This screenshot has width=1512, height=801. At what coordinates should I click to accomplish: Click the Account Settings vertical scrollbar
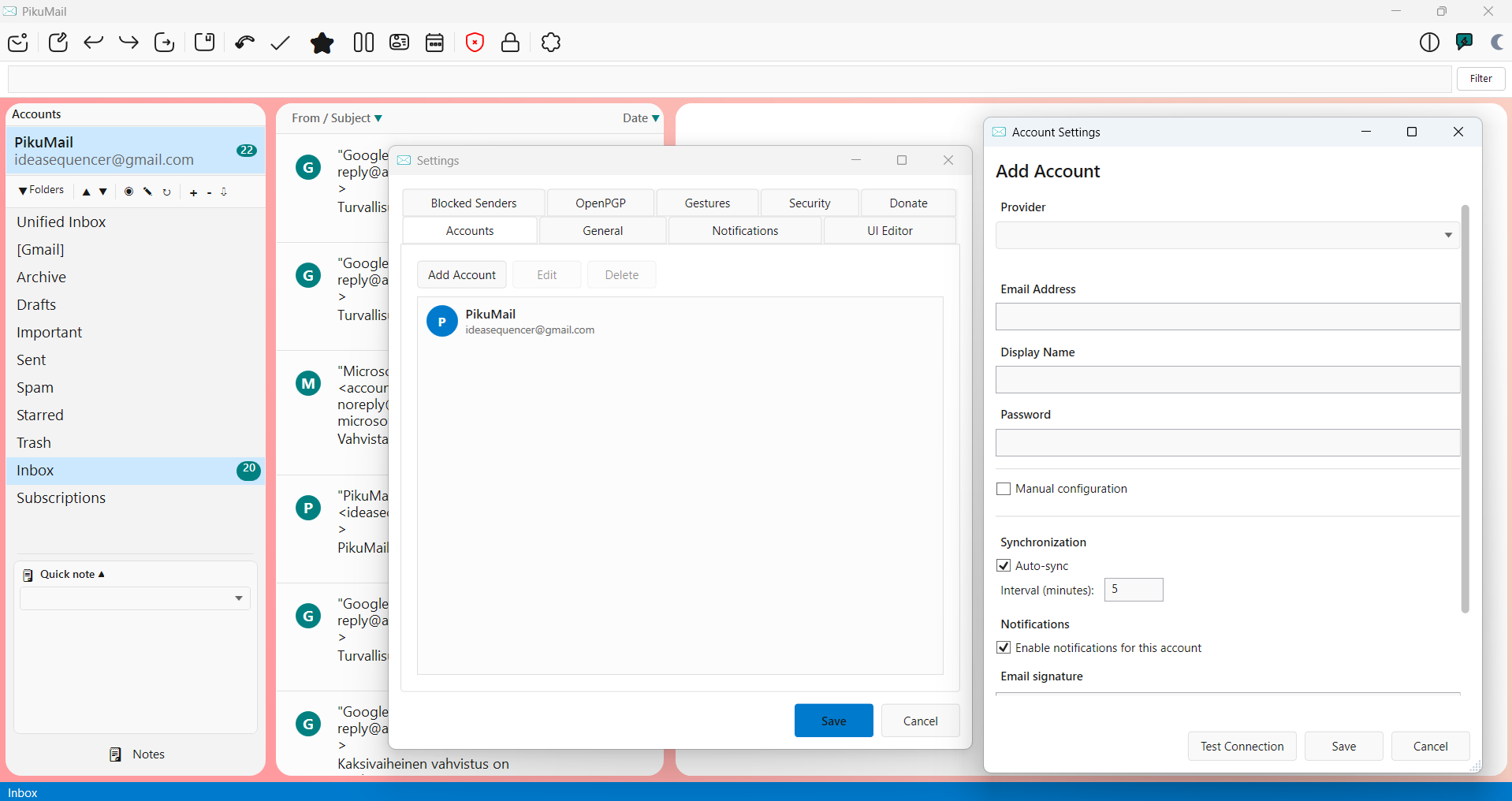point(1465,408)
